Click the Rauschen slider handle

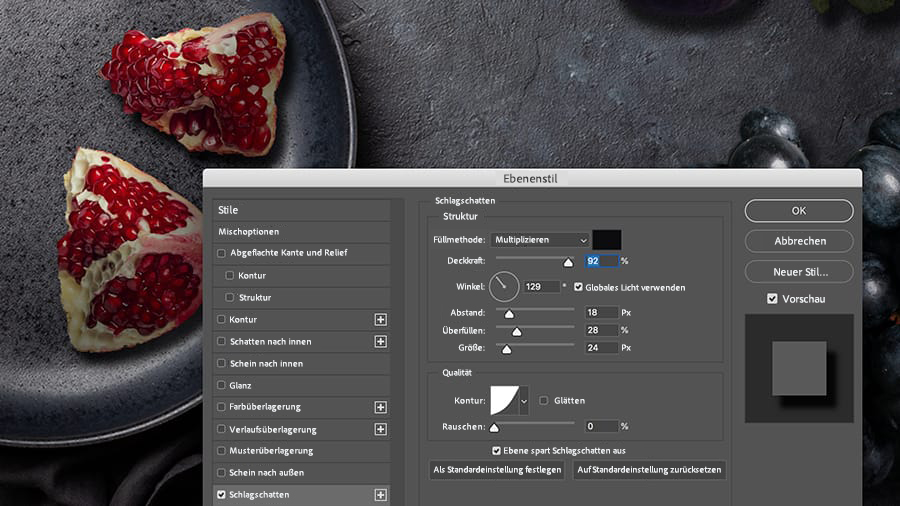tap(494, 427)
